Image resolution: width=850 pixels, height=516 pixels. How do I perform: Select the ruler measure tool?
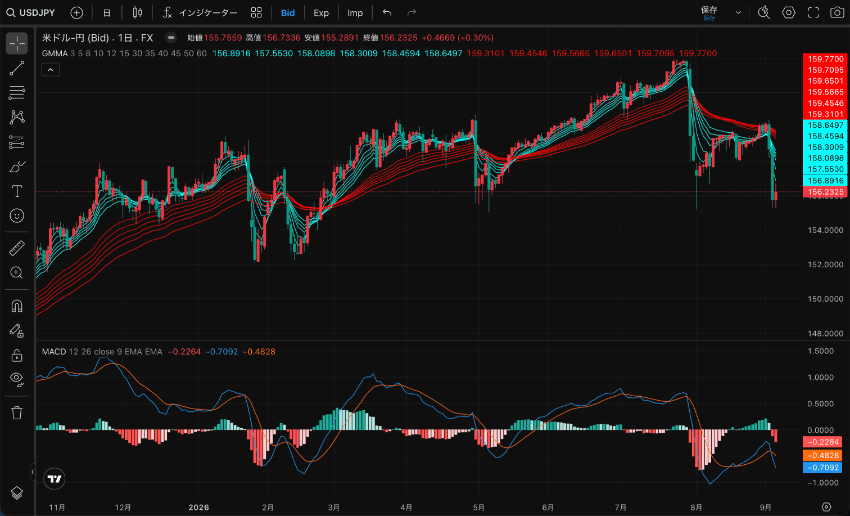tap(17, 248)
